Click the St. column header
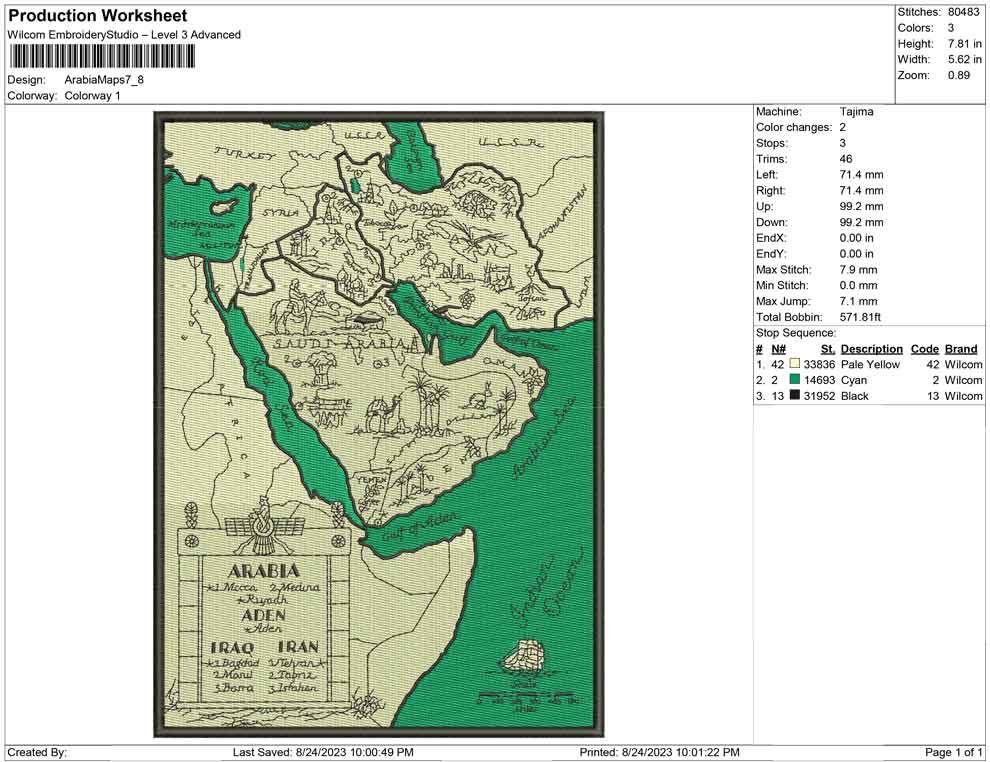This screenshot has height=762, width=990. 827,349
